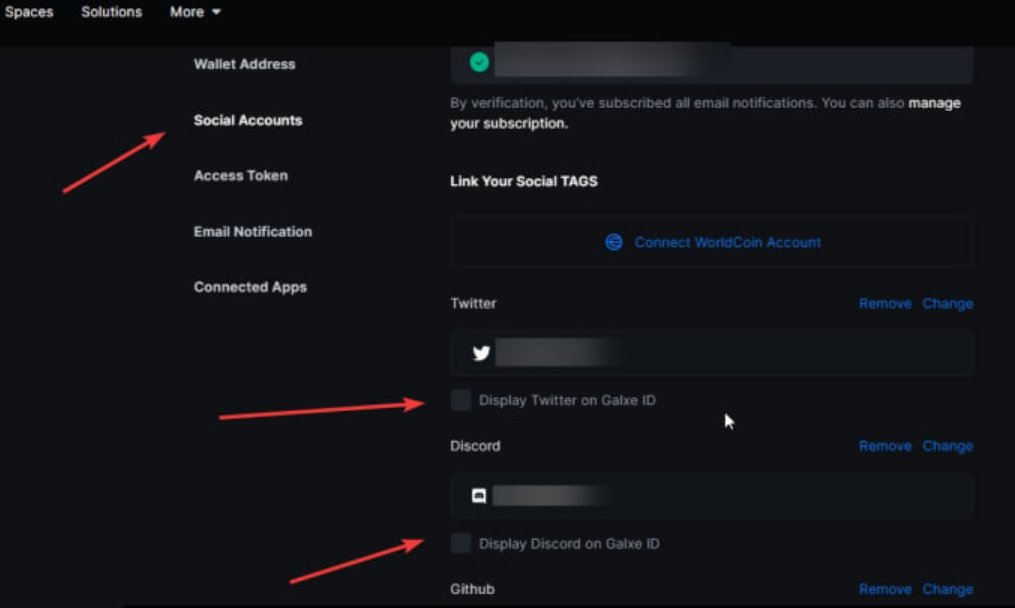Click Connect WorldCoin Account button
The image size is (1015, 608).
(x=712, y=242)
